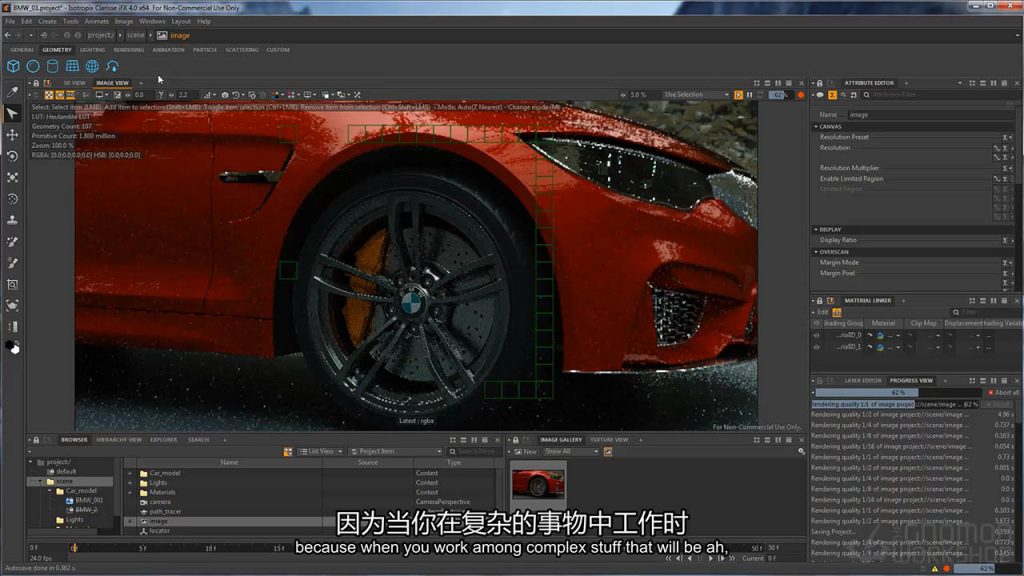This screenshot has width=1024, height=576.
Task: Toggle lock on Browser panel
Action: point(36,440)
